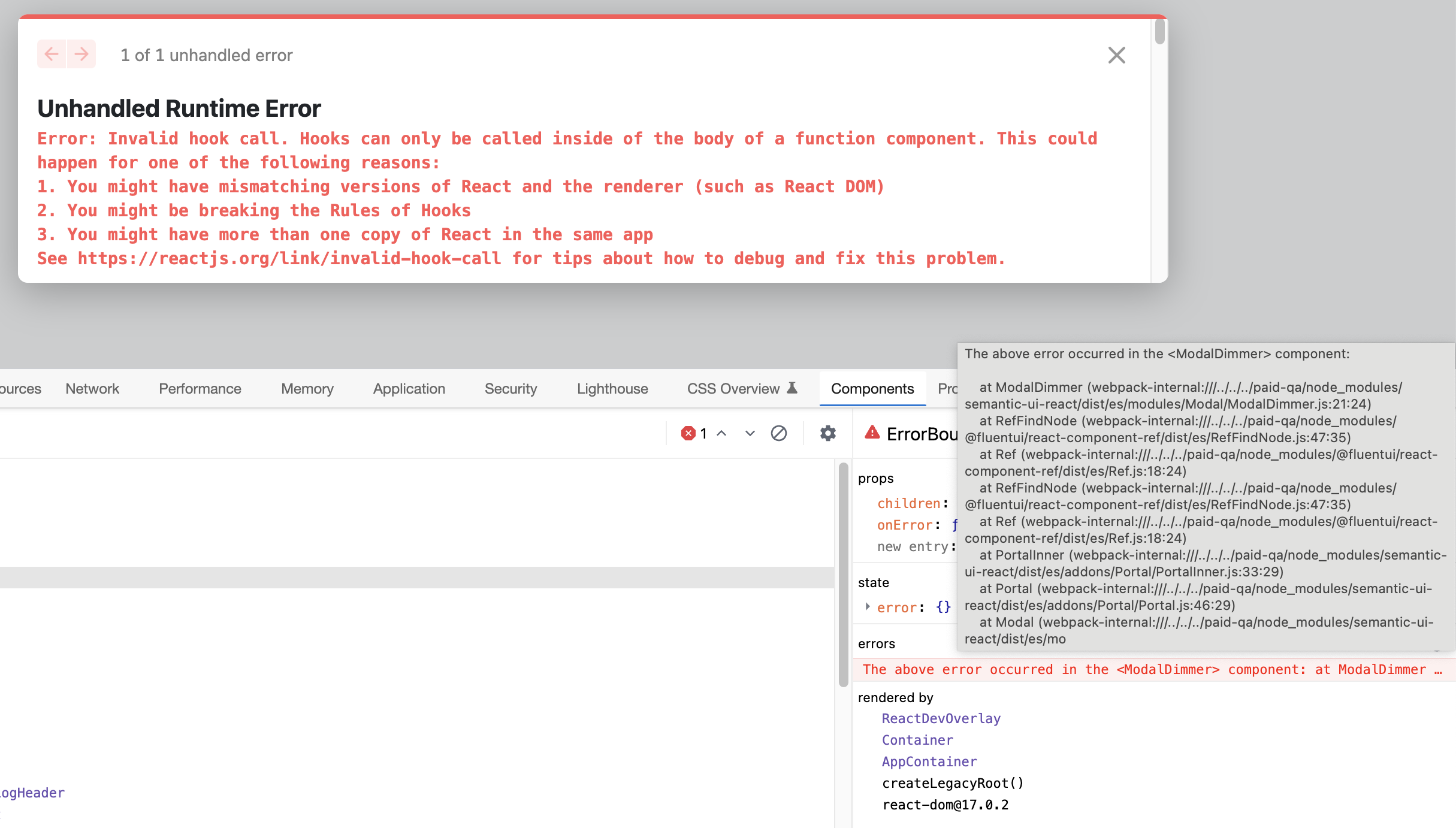Open the reactjs.org invalid-hook-call help link
This screenshot has height=828, width=1456.
click(289, 258)
